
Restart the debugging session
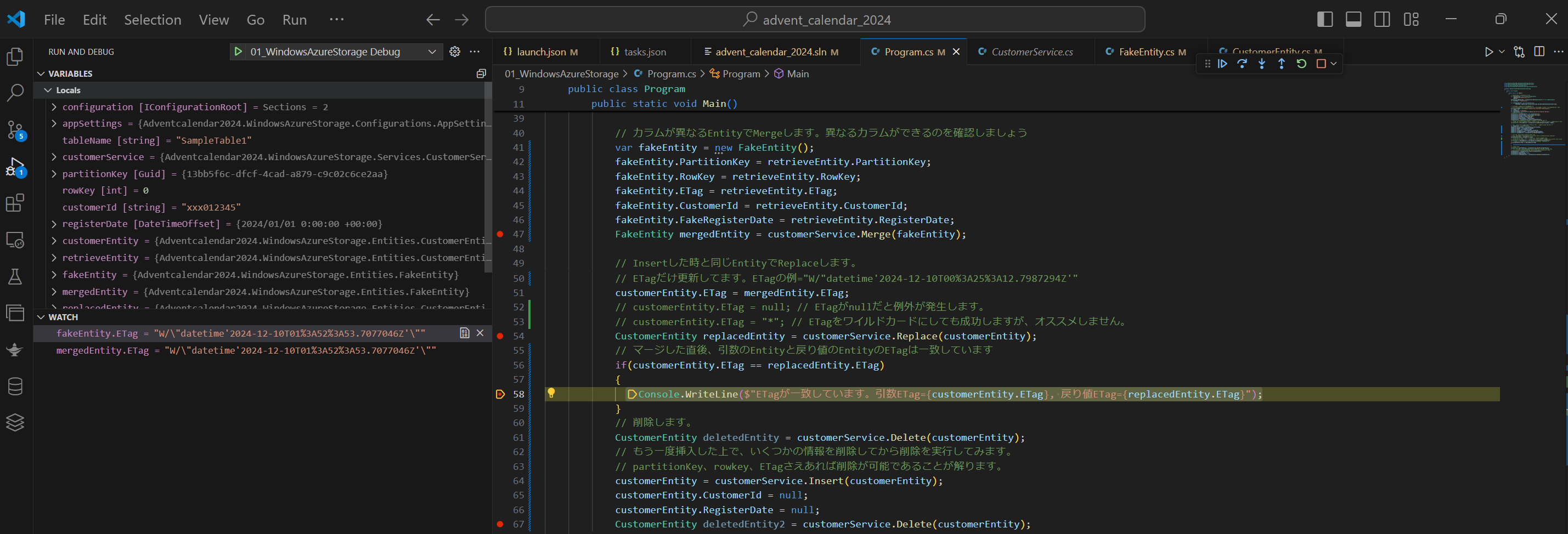click(x=1301, y=64)
